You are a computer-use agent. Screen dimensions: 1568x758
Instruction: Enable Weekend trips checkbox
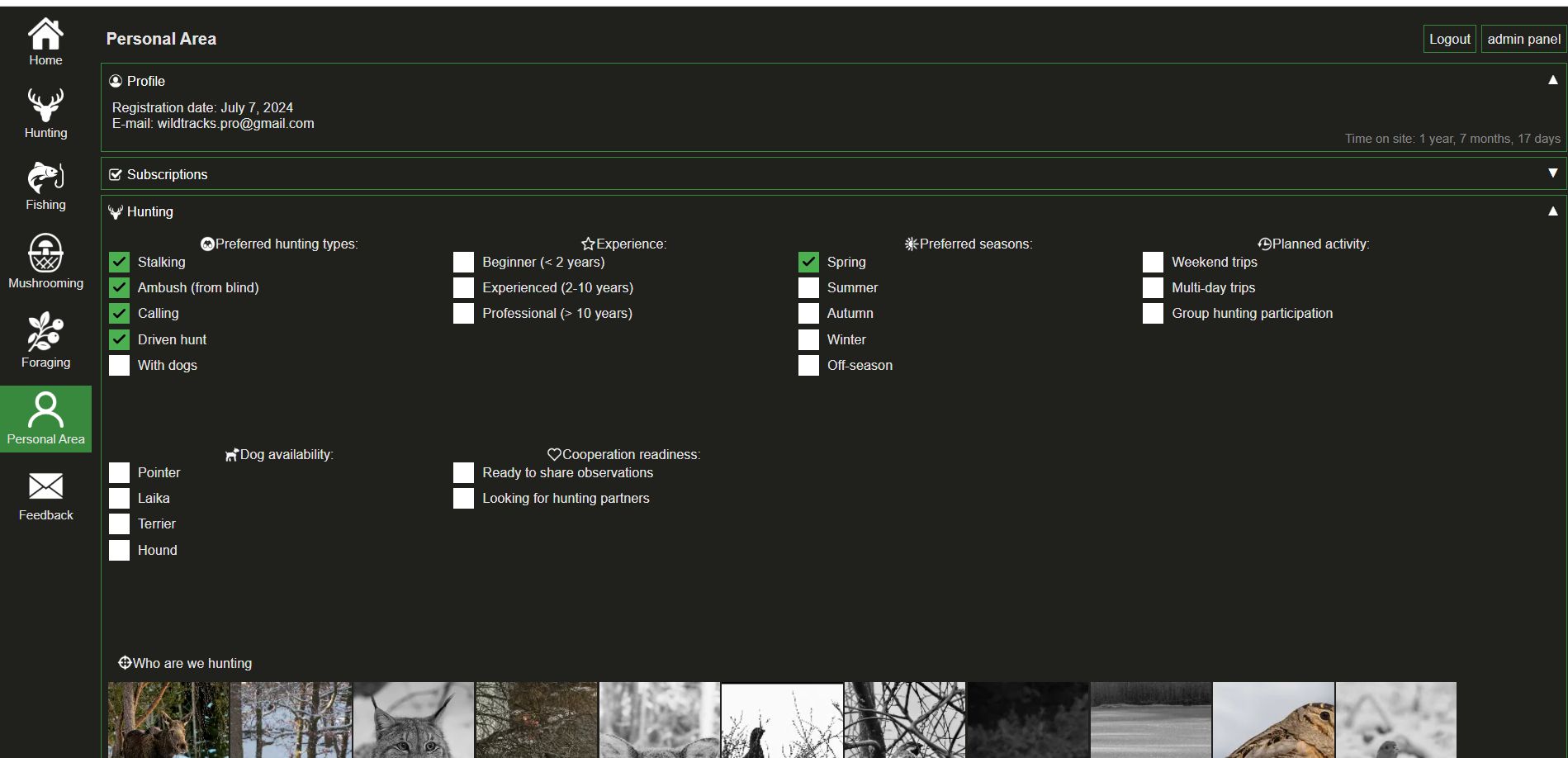[x=1153, y=262]
